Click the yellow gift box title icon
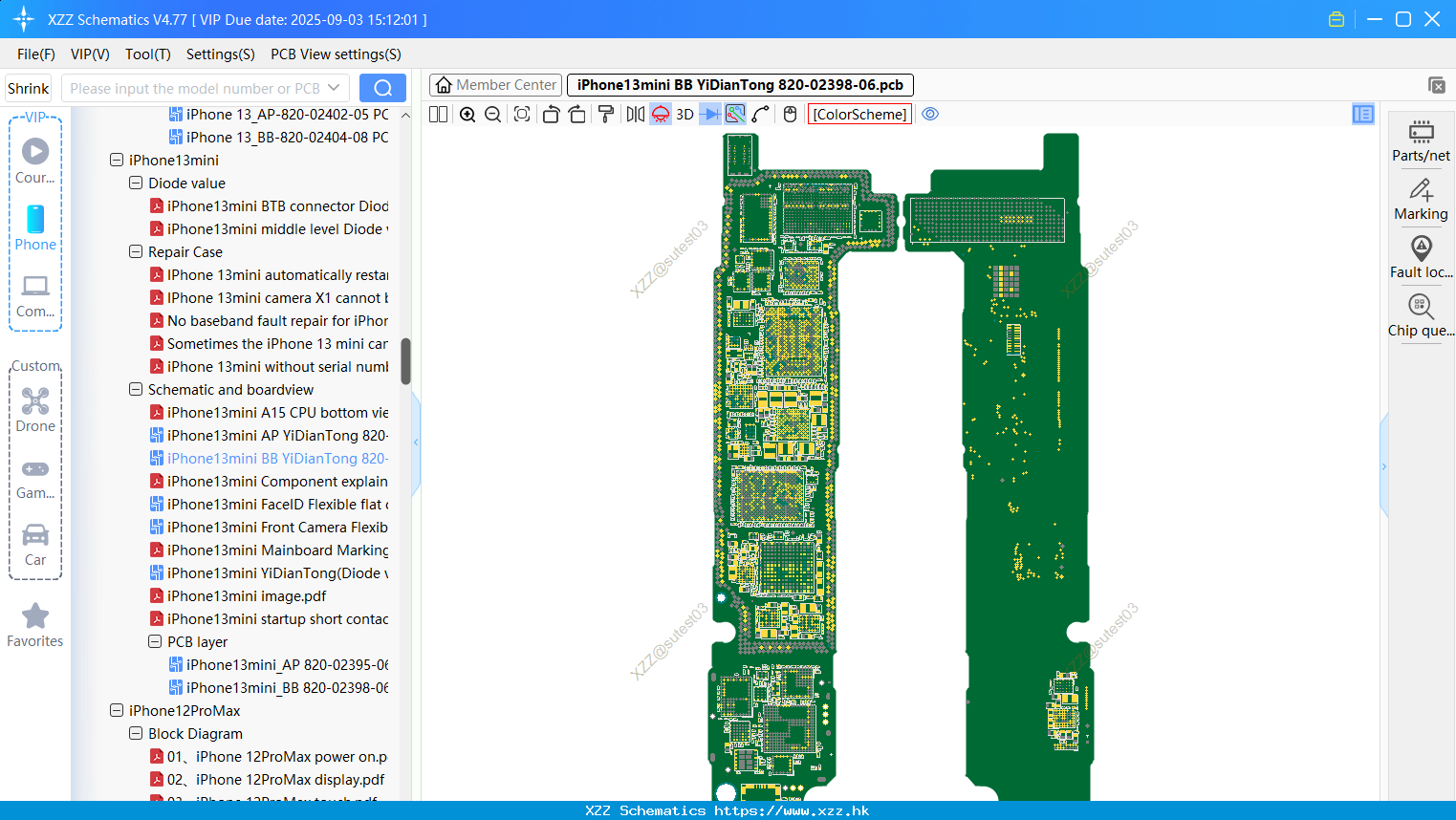The image size is (1456, 820). (1336, 19)
